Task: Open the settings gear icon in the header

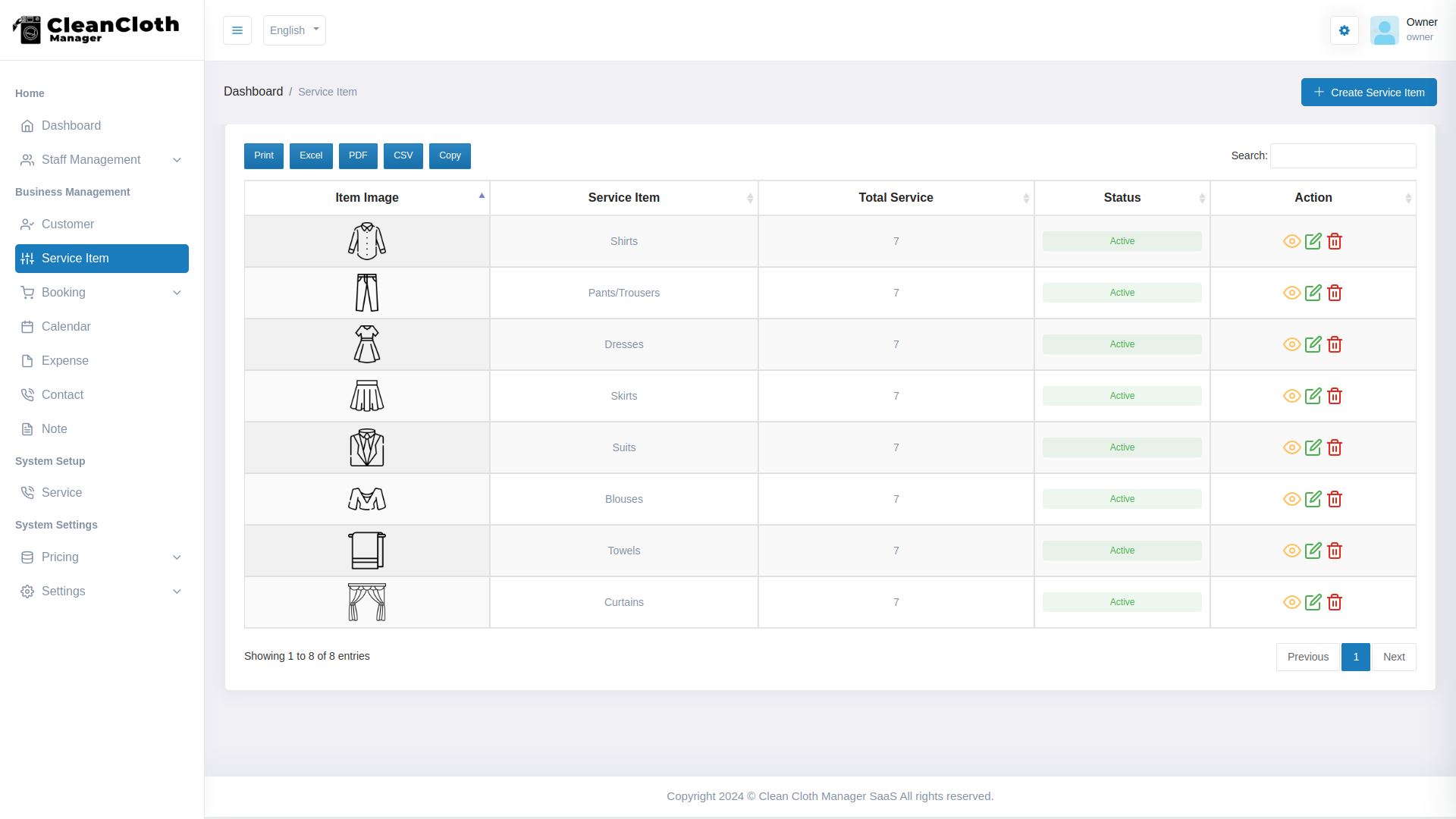Action: 1345,30
